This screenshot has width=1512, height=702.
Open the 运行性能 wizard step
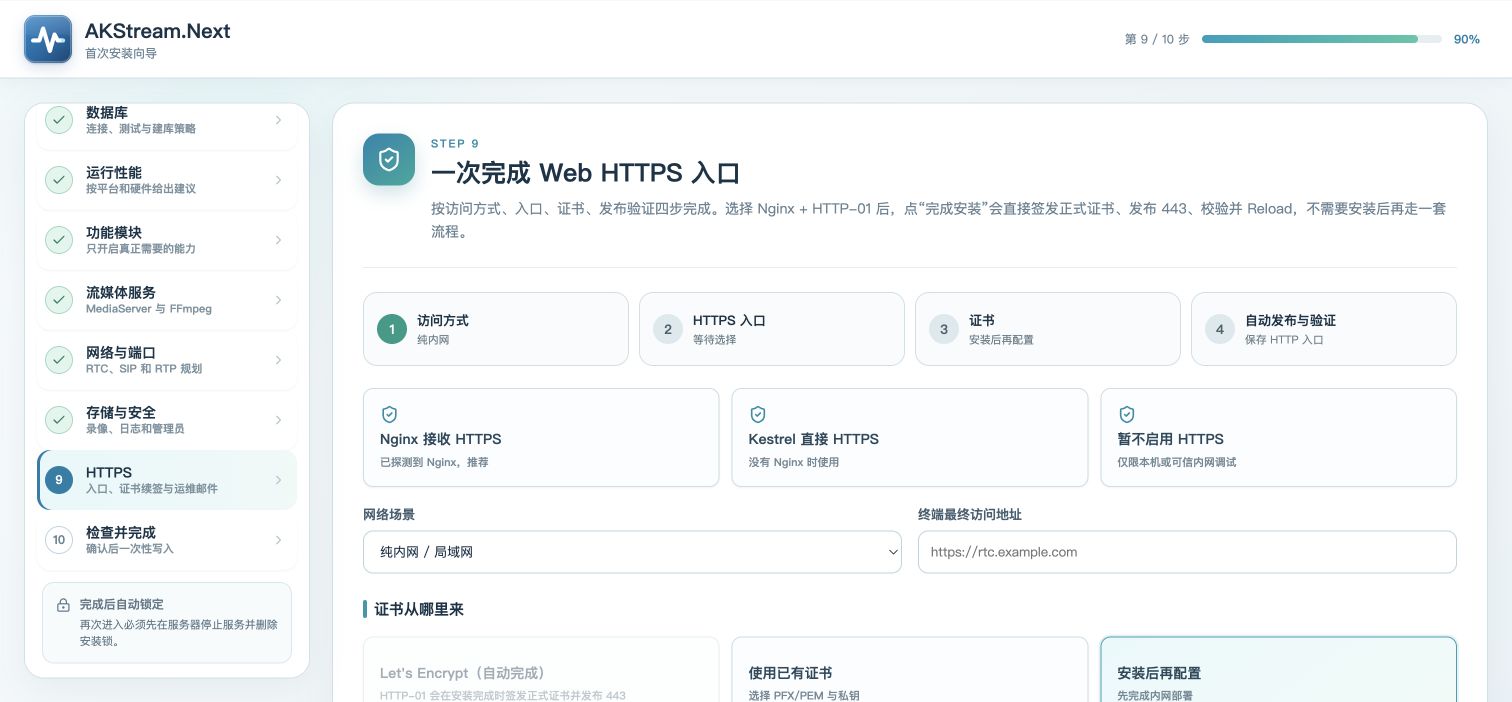(167, 180)
